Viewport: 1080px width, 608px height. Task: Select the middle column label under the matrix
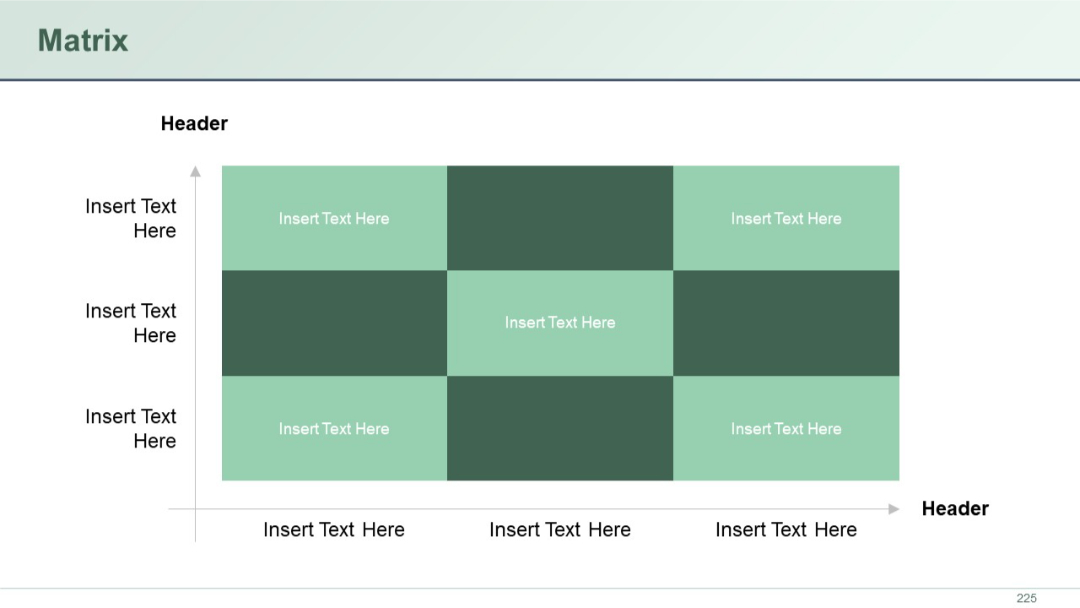[560, 529]
